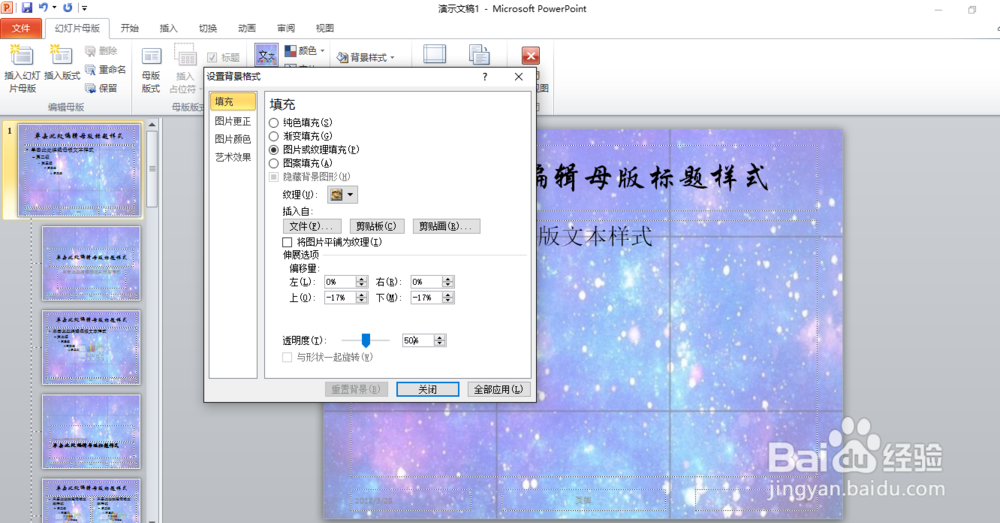The width and height of the screenshot is (1000, 523).
Task: Click the 右 offset input field
Action: click(x=427, y=281)
